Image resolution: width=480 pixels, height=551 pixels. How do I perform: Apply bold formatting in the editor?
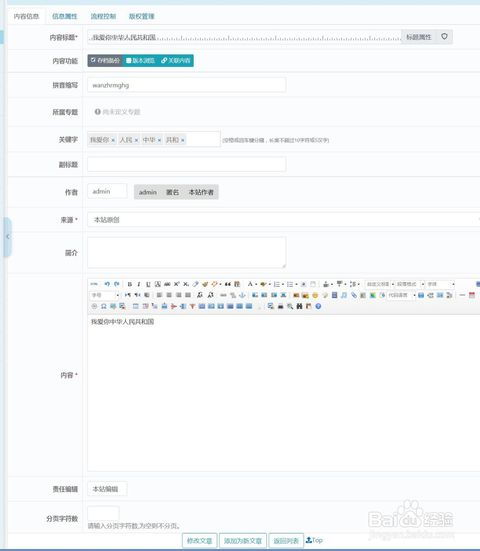130,284
